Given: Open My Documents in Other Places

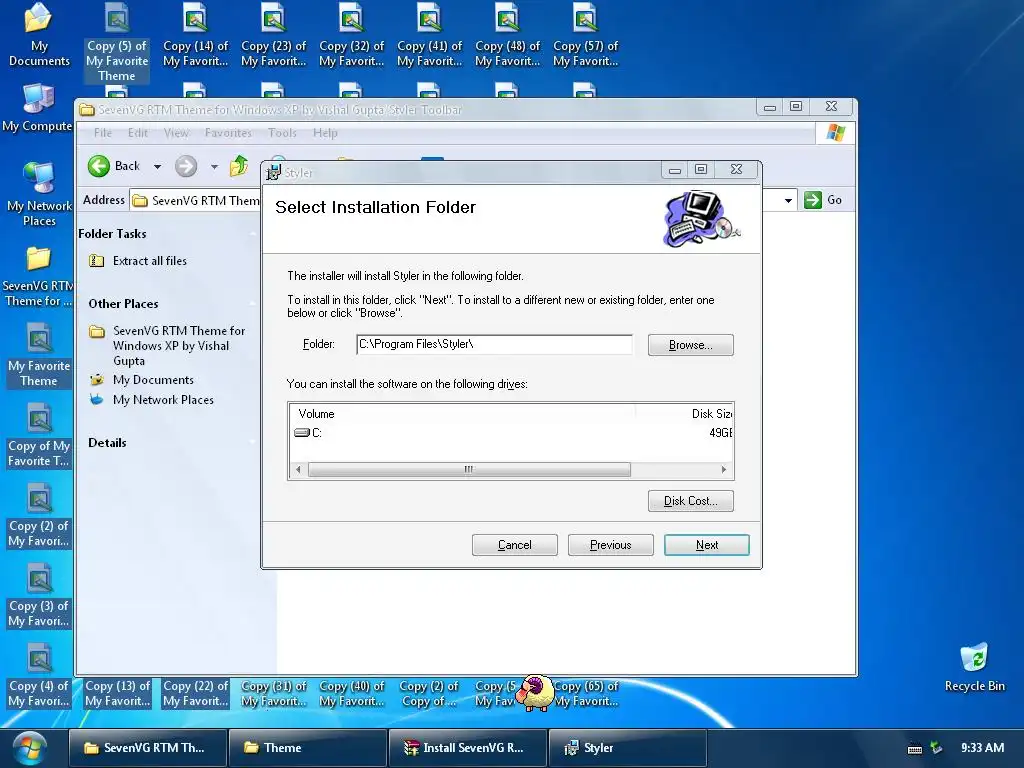Looking at the screenshot, I should coord(153,379).
